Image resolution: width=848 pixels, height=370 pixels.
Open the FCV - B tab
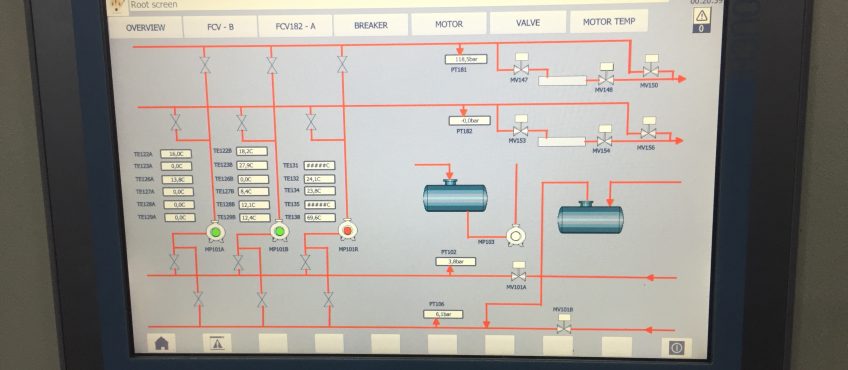[220, 27]
